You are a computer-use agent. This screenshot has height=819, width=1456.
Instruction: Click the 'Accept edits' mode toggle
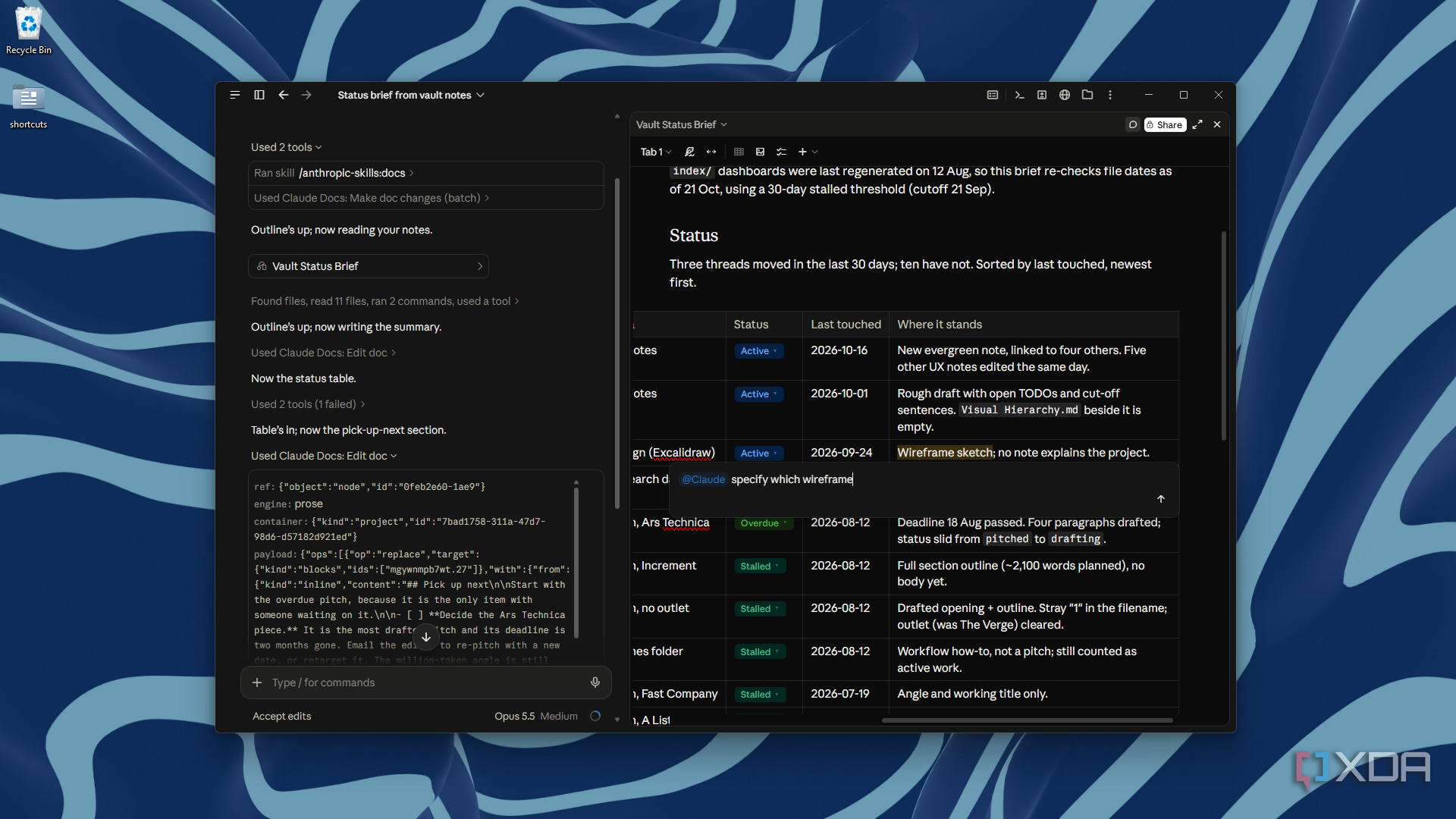[x=282, y=716]
